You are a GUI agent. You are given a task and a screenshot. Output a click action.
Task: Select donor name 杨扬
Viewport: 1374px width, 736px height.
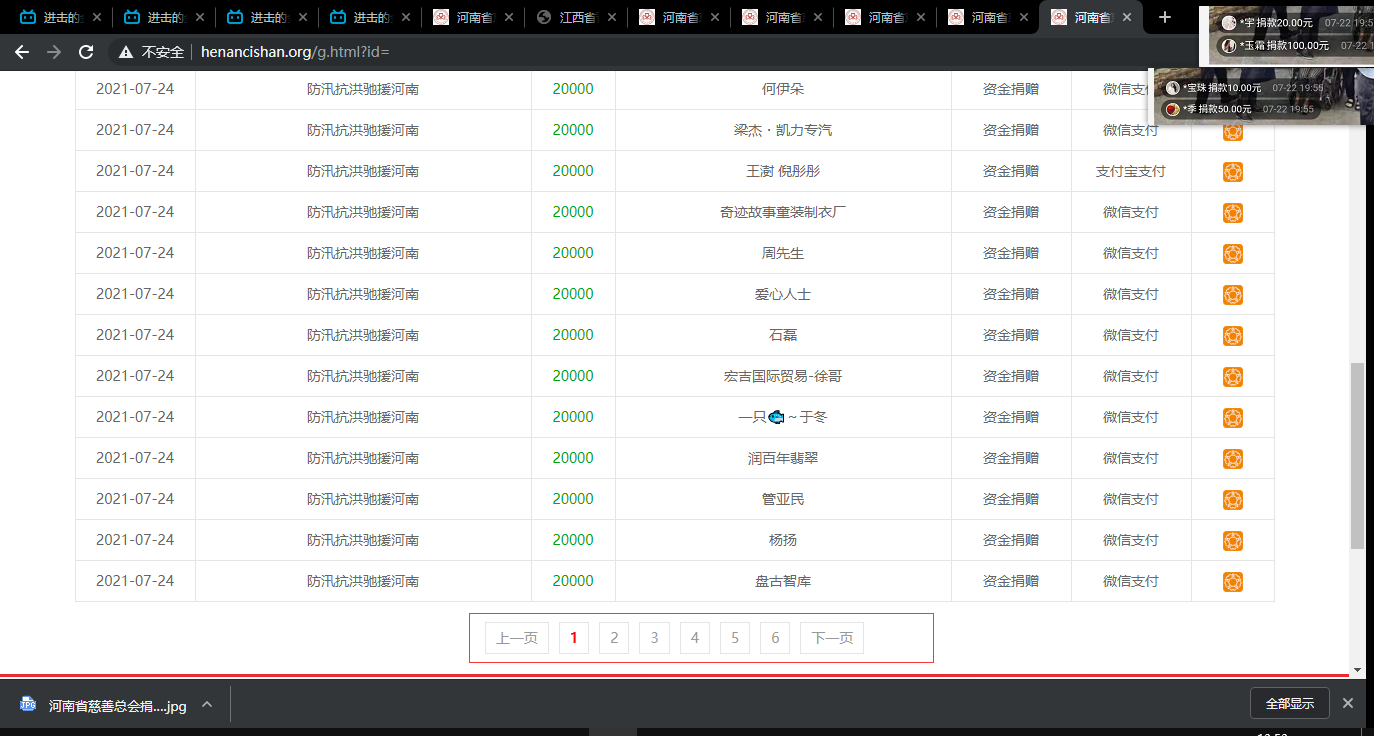[x=783, y=540]
